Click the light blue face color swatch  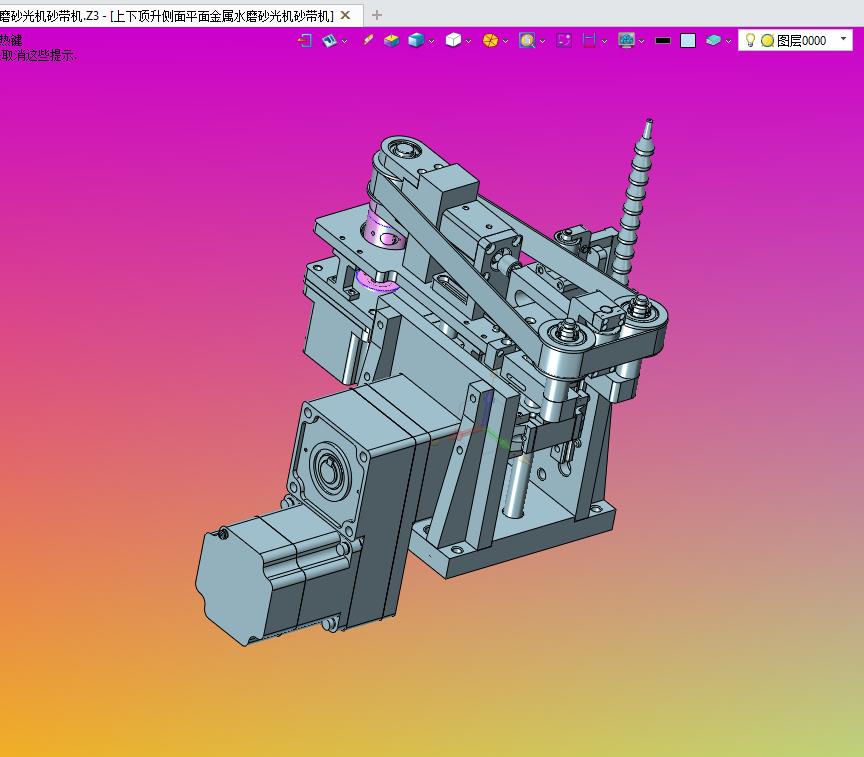pyautogui.click(x=688, y=41)
